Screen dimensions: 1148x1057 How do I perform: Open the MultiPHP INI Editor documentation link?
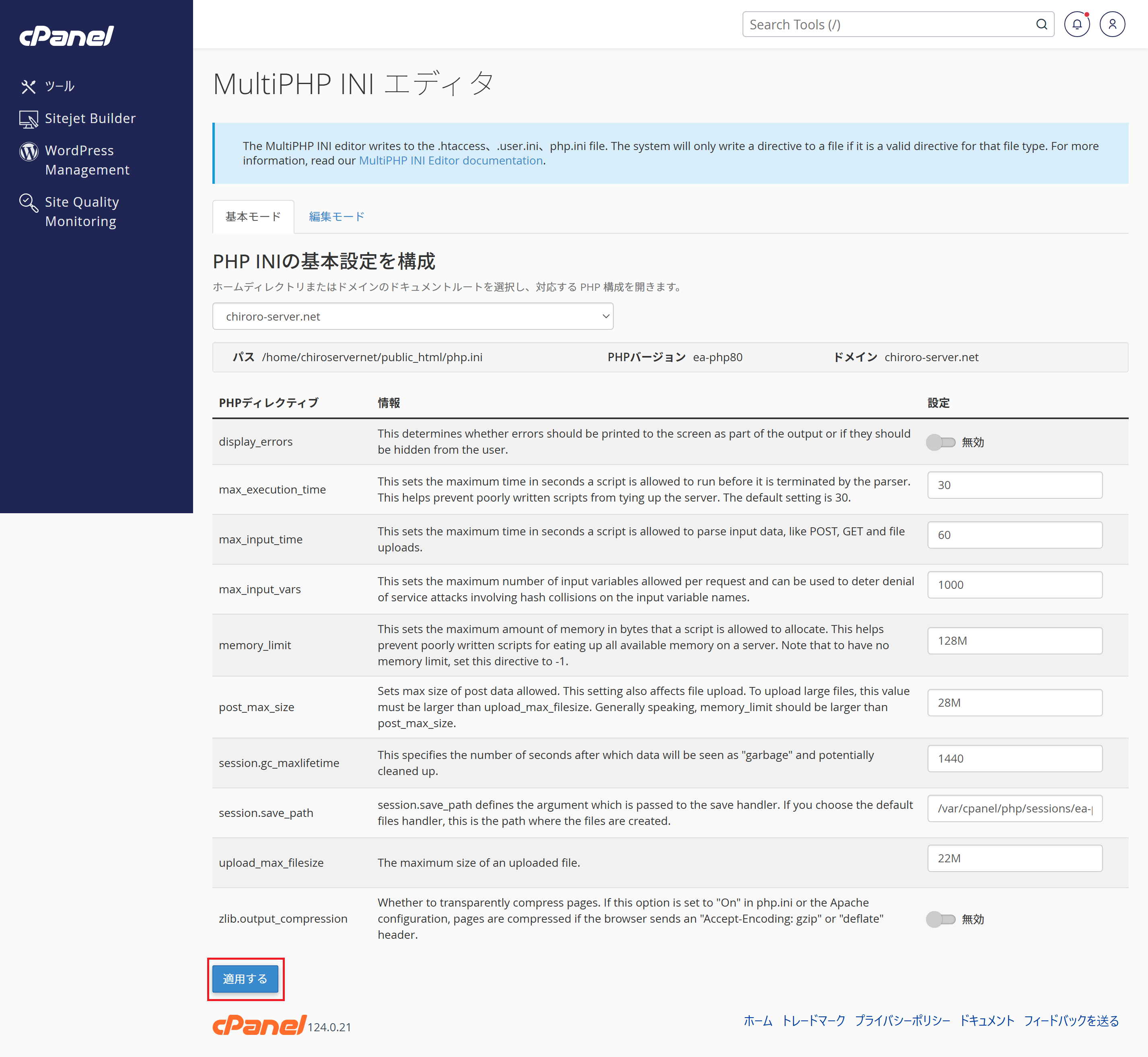(451, 161)
